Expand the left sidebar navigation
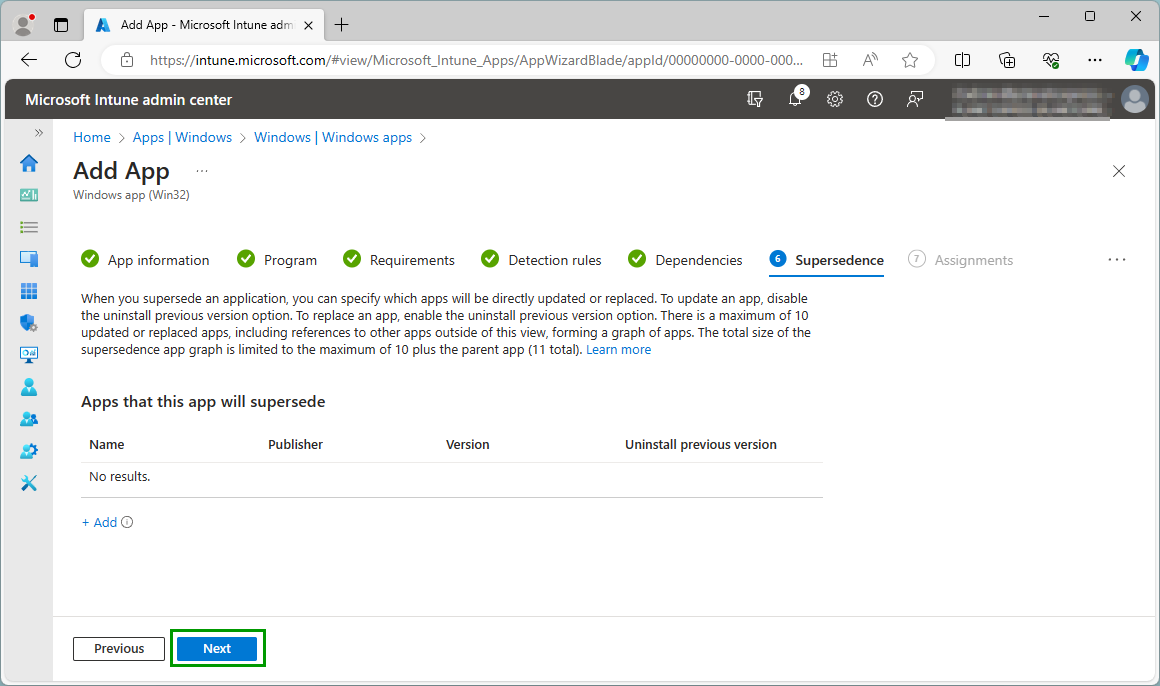The height and width of the screenshot is (686, 1160). tap(39, 133)
